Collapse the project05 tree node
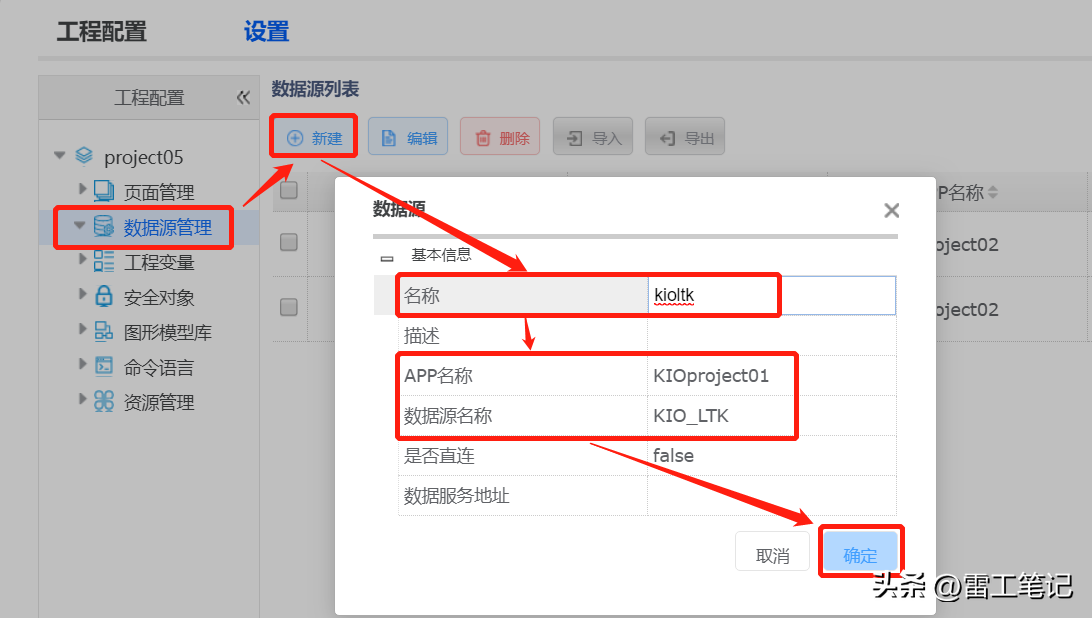The image size is (1092, 618). point(60,156)
